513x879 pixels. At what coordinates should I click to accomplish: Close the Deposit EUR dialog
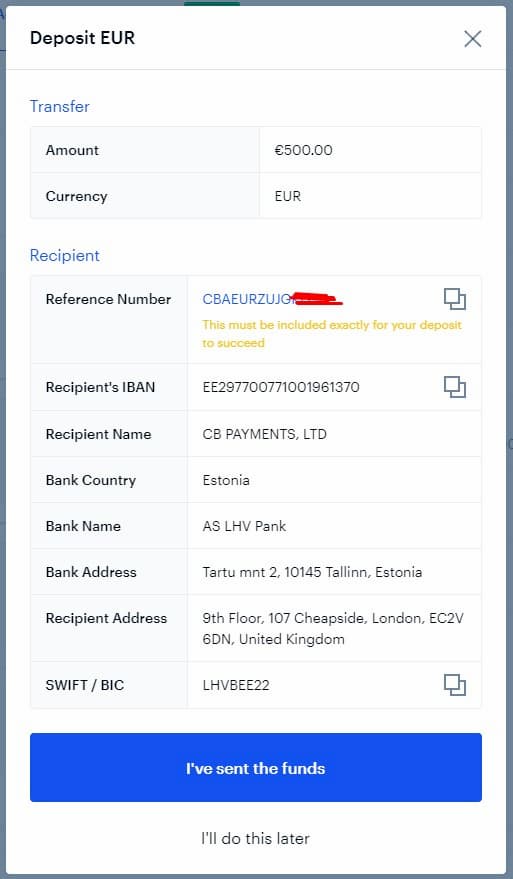pos(473,39)
